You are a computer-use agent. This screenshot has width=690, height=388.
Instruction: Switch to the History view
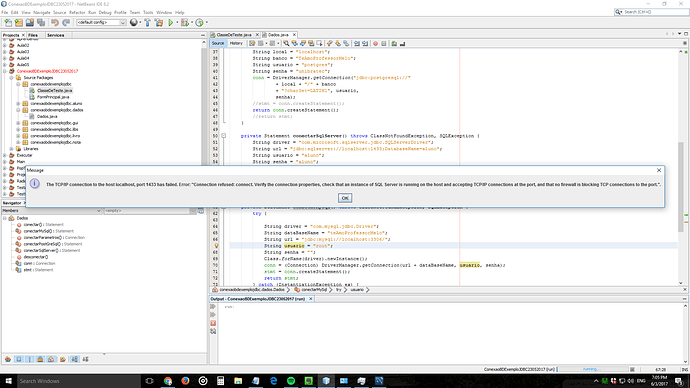tap(236, 43)
